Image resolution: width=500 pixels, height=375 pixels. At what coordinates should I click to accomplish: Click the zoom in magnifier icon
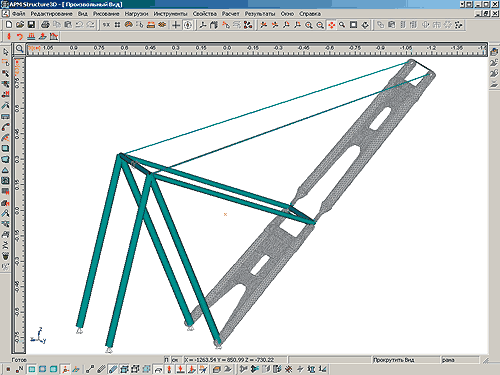click(x=309, y=25)
